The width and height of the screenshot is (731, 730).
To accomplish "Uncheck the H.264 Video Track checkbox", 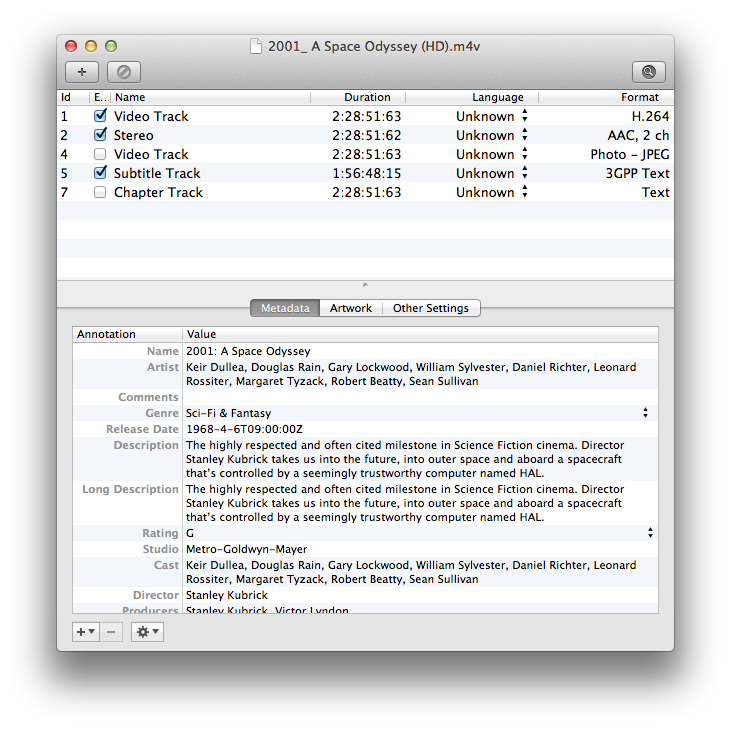I will (100, 116).
